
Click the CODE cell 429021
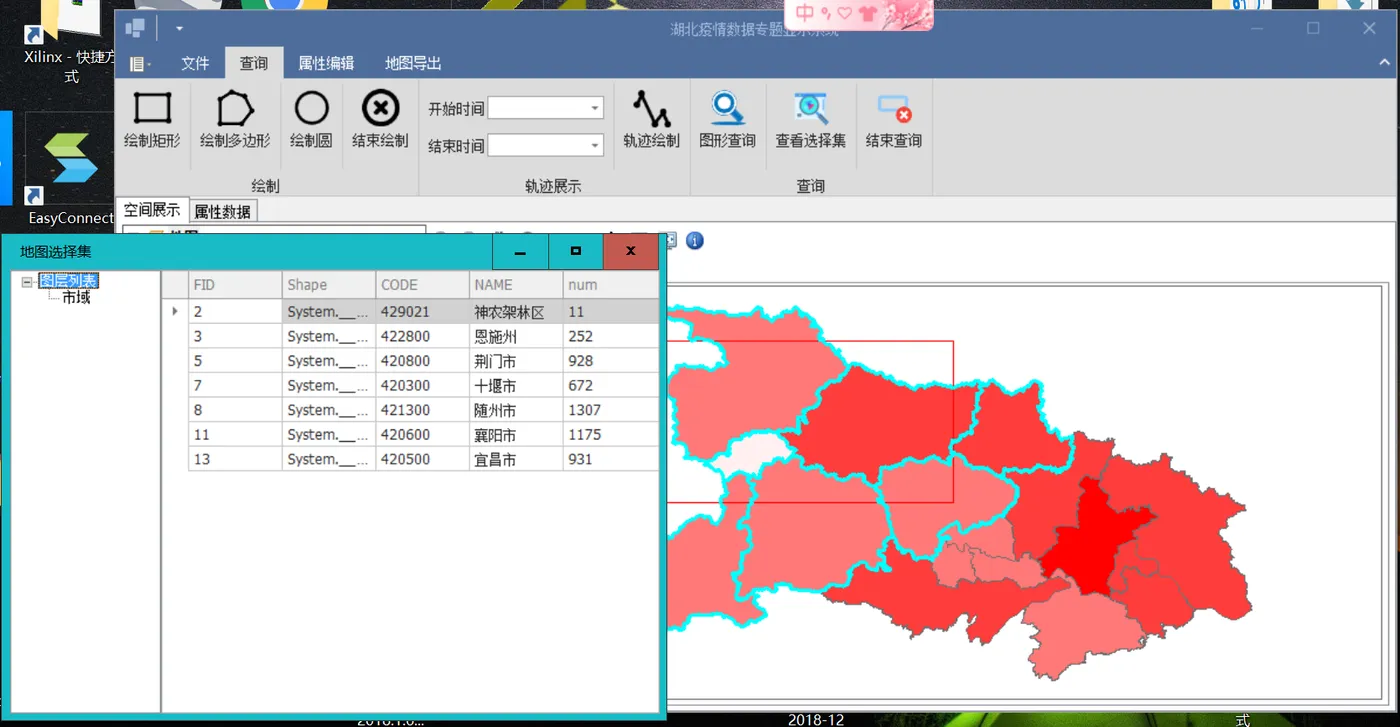(423, 312)
